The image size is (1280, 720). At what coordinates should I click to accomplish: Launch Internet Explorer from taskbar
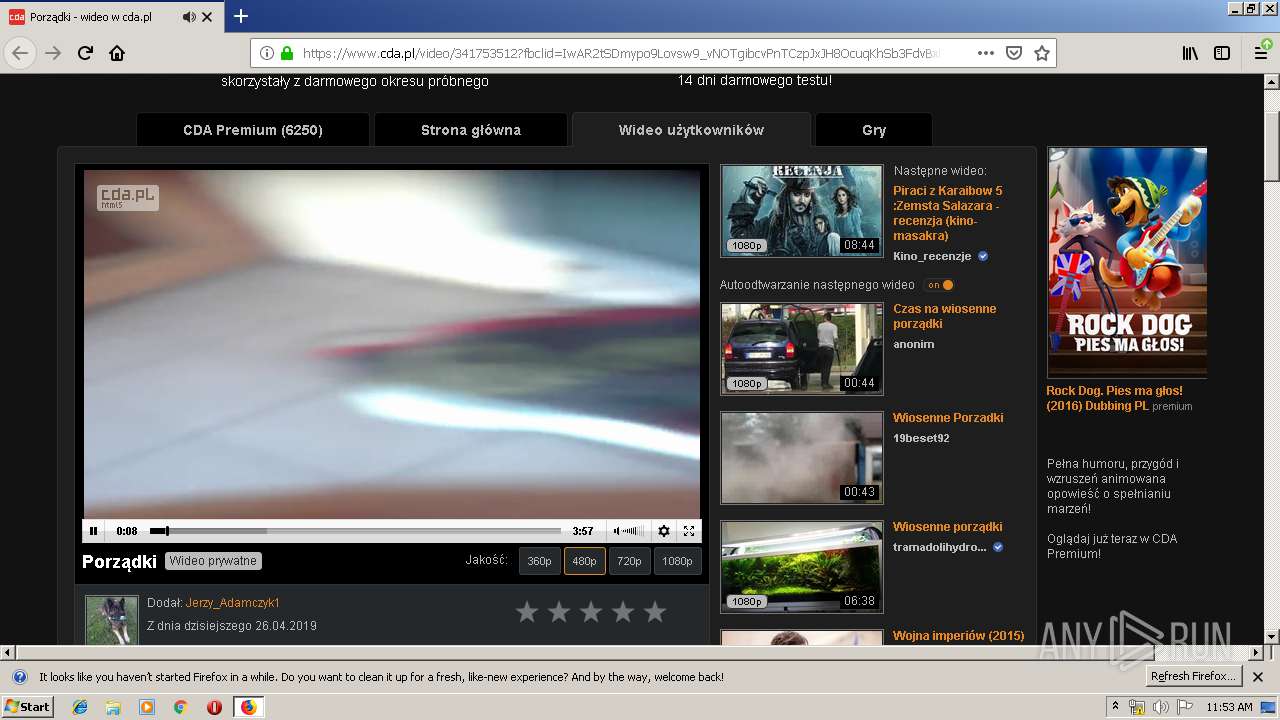point(80,707)
